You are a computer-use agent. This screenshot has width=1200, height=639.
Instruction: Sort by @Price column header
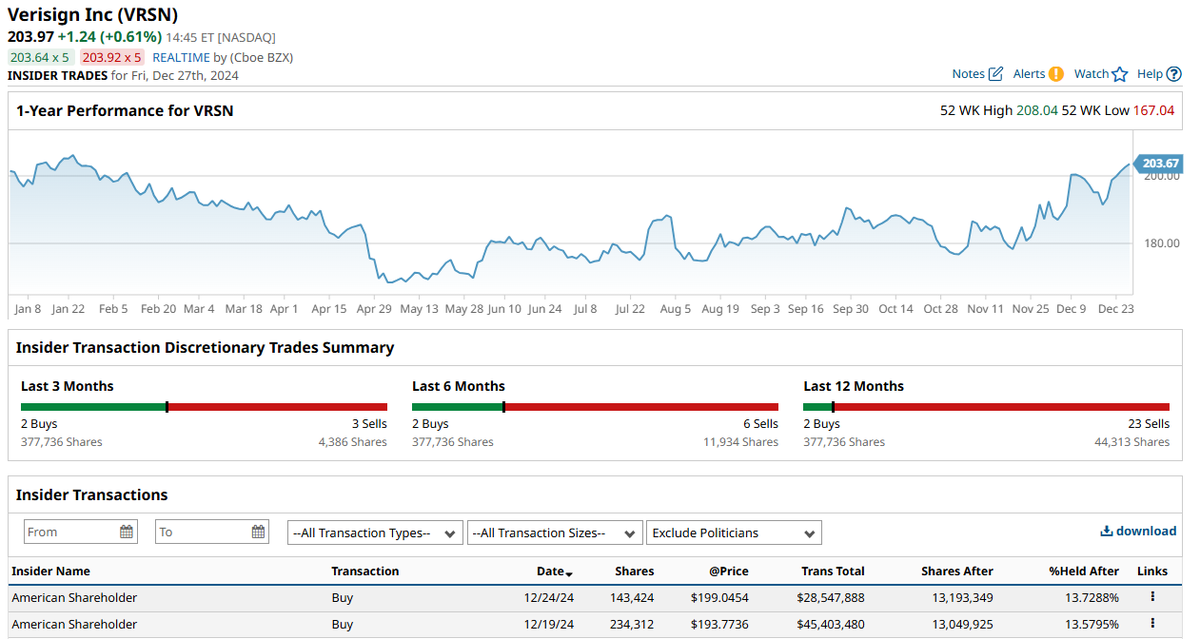pos(727,571)
